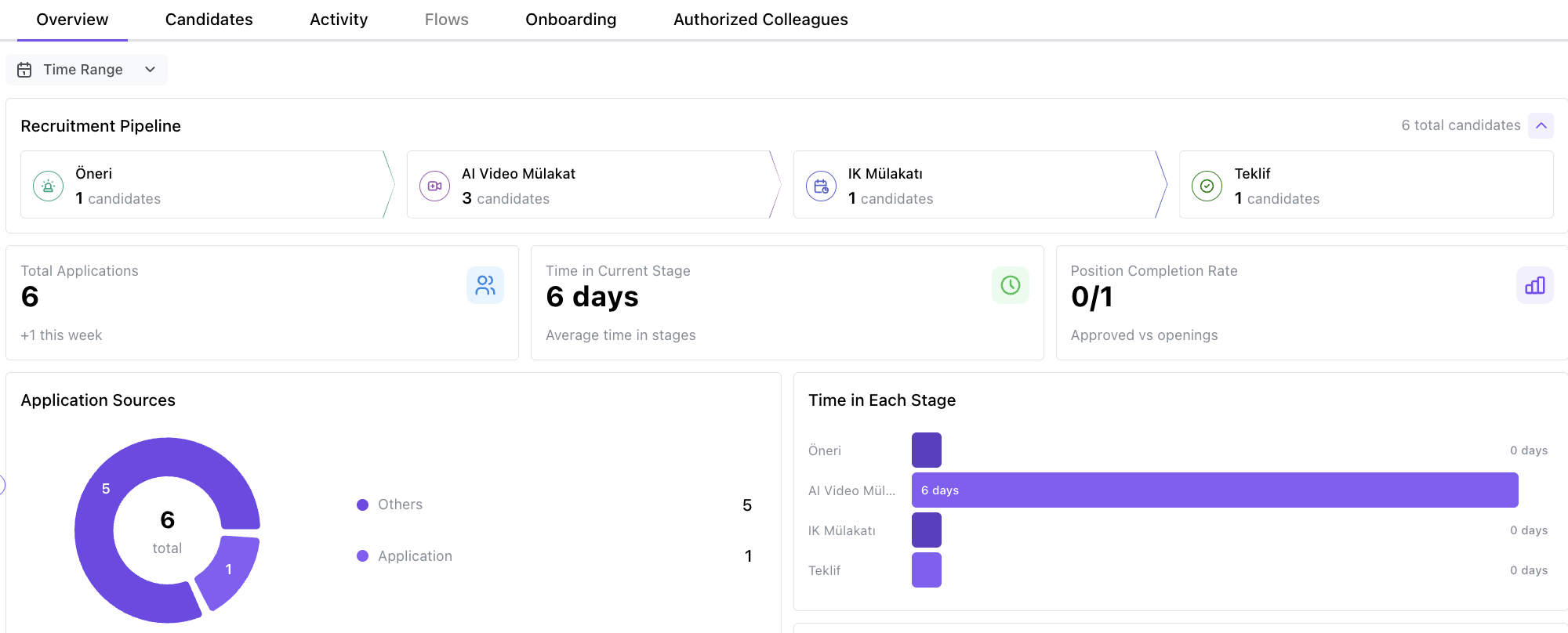The height and width of the screenshot is (633, 1568).
Task: Click the bar chart icon for Completion Rate
Action: [x=1534, y=285]
